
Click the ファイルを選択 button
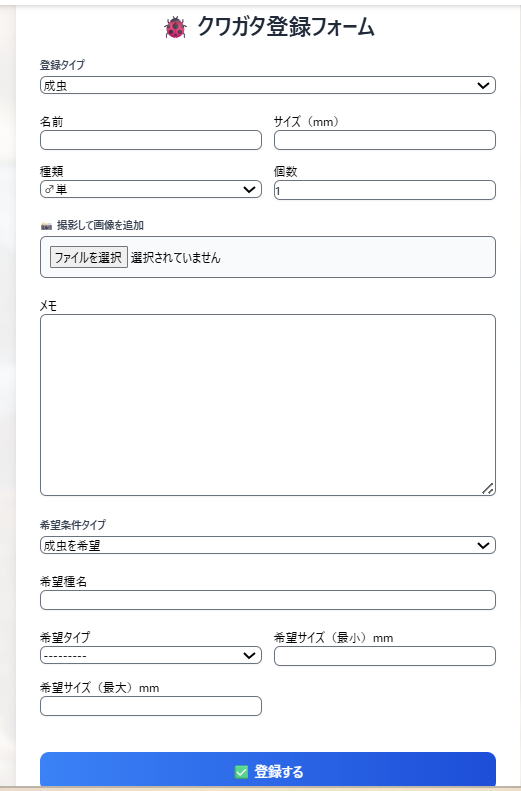(x=89, y=257)
